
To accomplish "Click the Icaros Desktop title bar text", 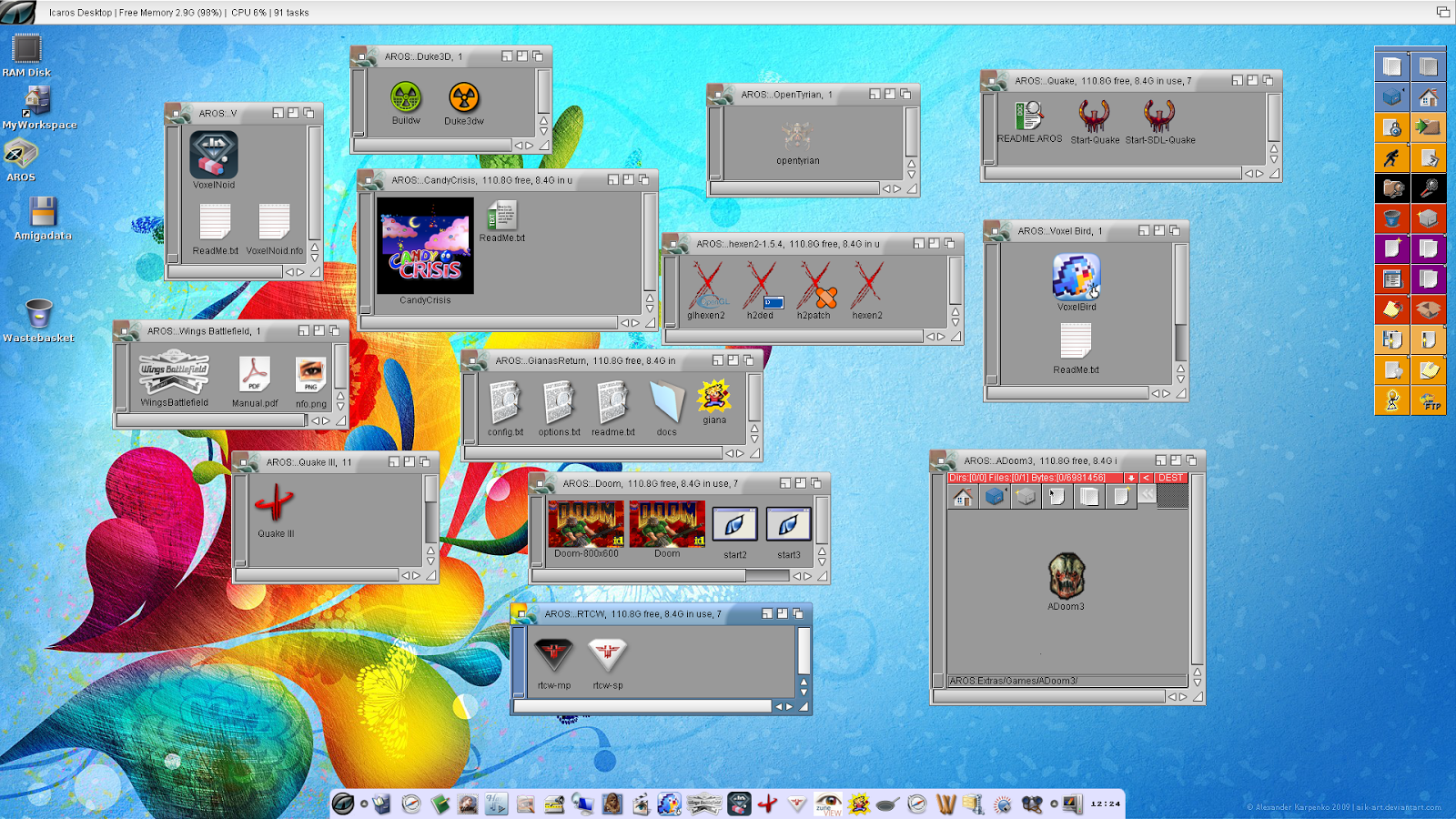I will pyautogui.click(x=80, y=13).
